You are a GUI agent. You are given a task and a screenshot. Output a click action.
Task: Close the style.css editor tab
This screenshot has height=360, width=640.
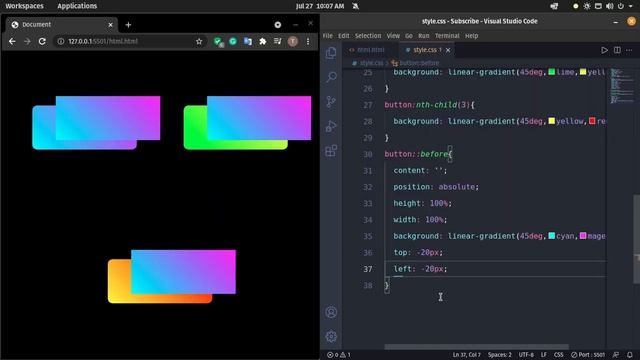tap(448, 50)
